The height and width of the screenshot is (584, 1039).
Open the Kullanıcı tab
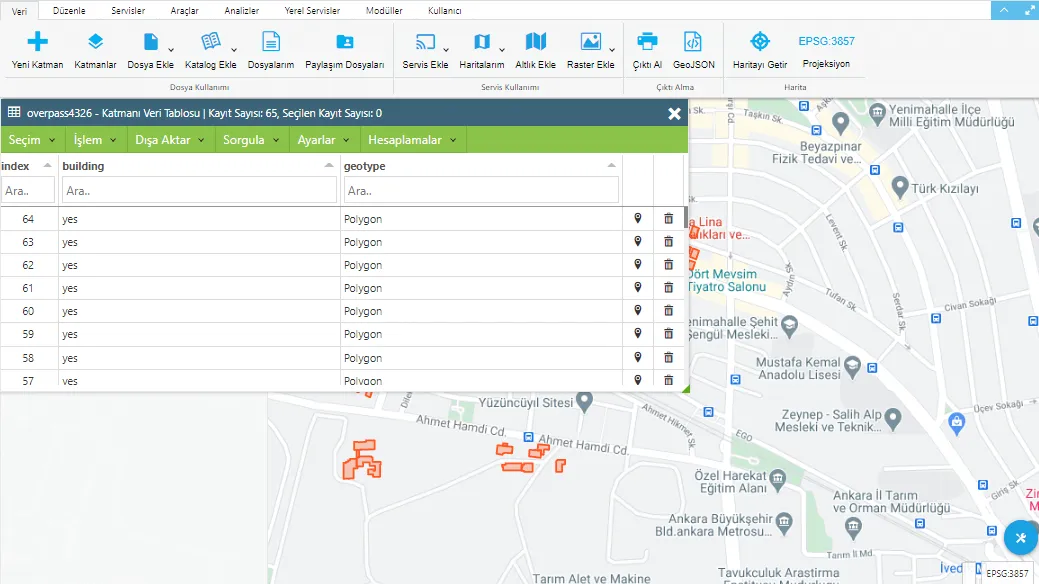point(445,11)
